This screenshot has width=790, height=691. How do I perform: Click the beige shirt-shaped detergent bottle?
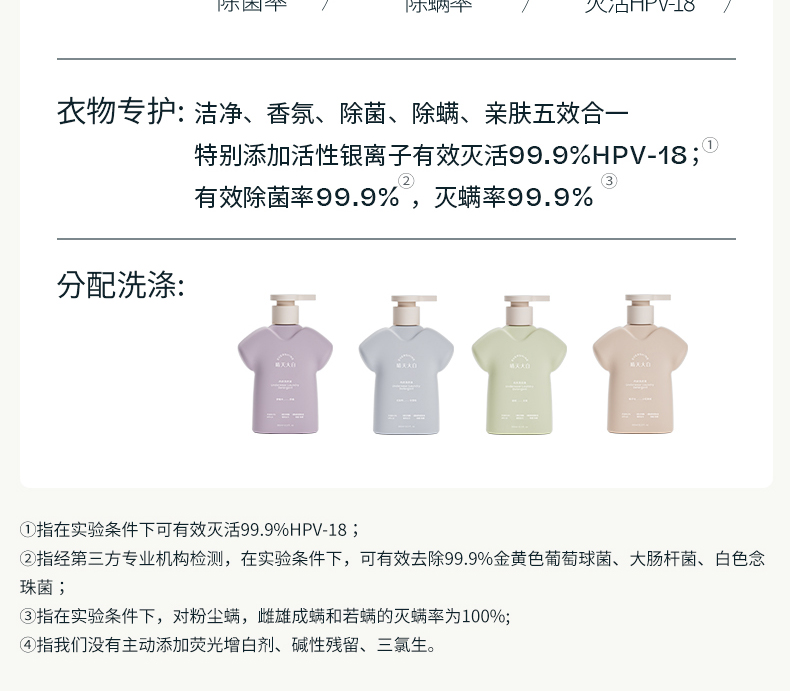tap(640, 364)
